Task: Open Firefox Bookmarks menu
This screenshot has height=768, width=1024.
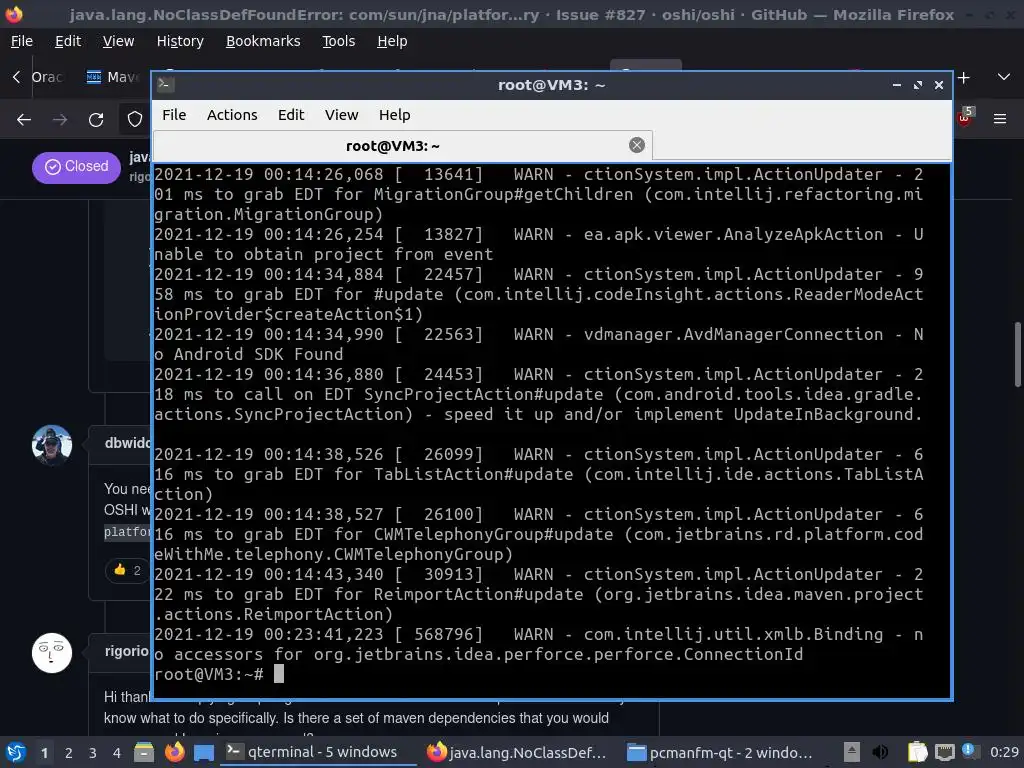Action: pos(263,41)
